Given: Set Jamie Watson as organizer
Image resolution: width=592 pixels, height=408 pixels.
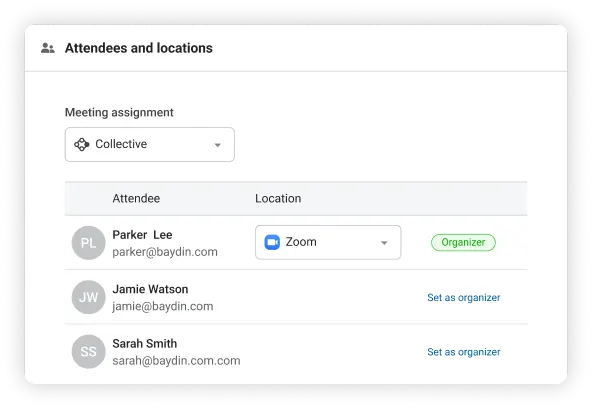Looking at the screenshot, I should (x=464, y=297).
